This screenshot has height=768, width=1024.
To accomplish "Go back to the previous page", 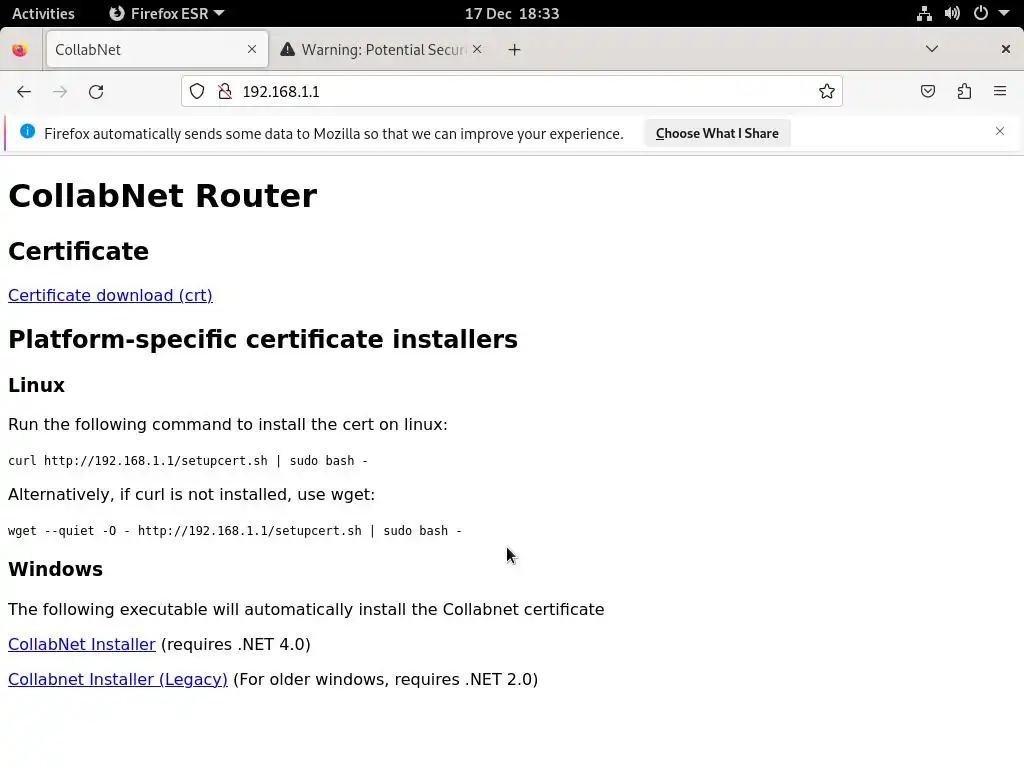I will (24, 91).
